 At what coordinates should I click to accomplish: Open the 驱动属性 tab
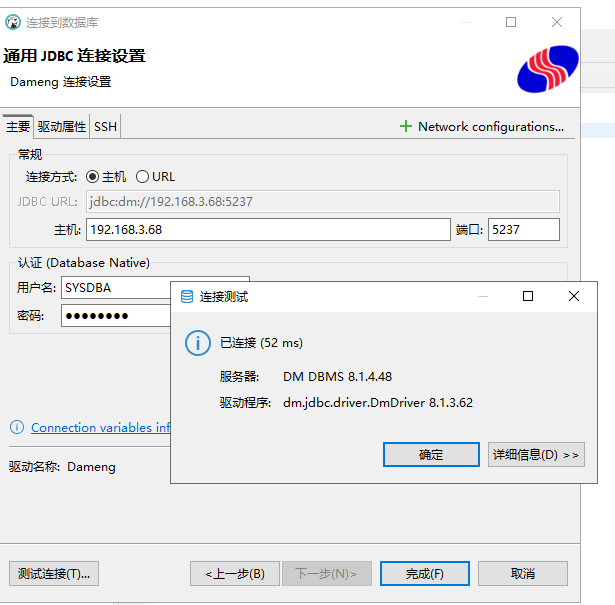62,126
